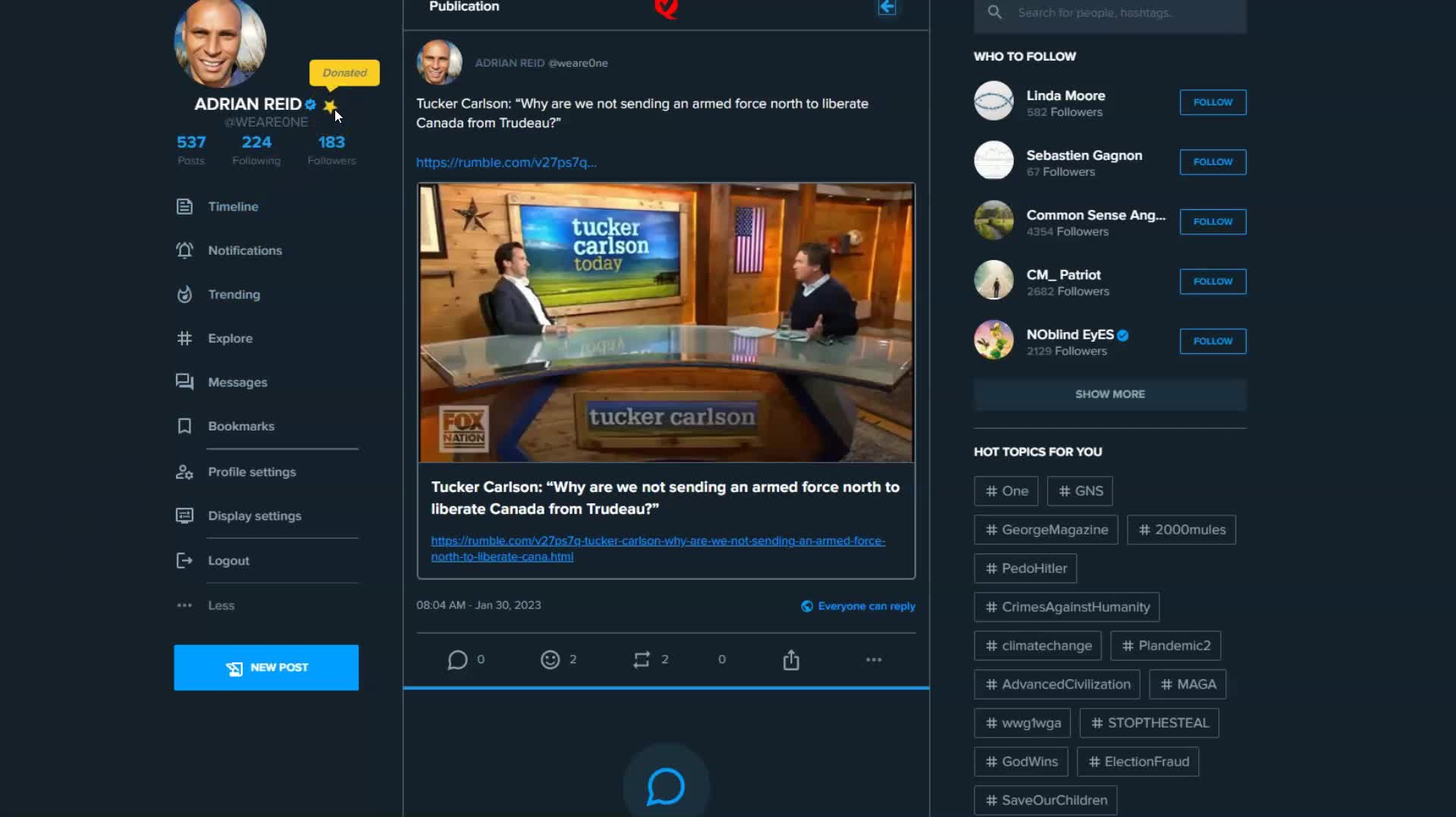Click the Bookmarks icon in sidebar

click(184, 426)
